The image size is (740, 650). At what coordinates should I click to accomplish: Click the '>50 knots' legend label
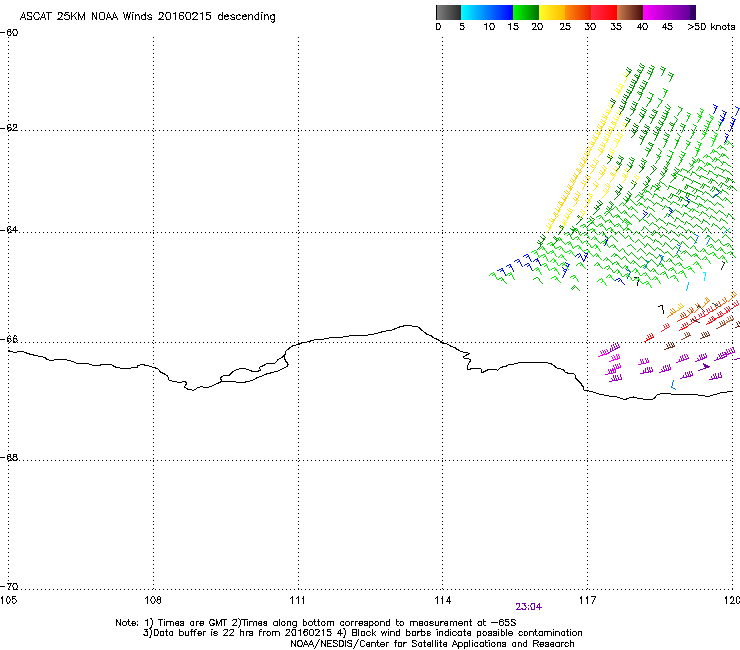pyautogui.click(x=711, y=27)
